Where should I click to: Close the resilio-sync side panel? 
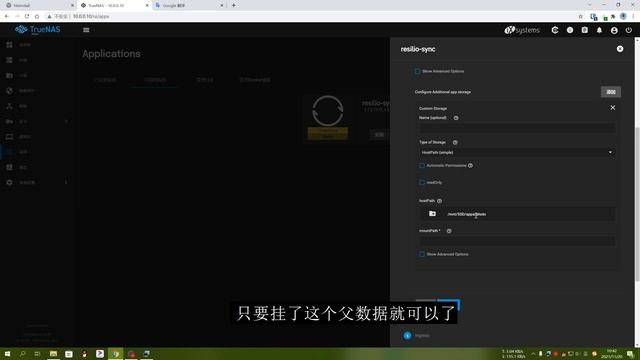point(620,49)
